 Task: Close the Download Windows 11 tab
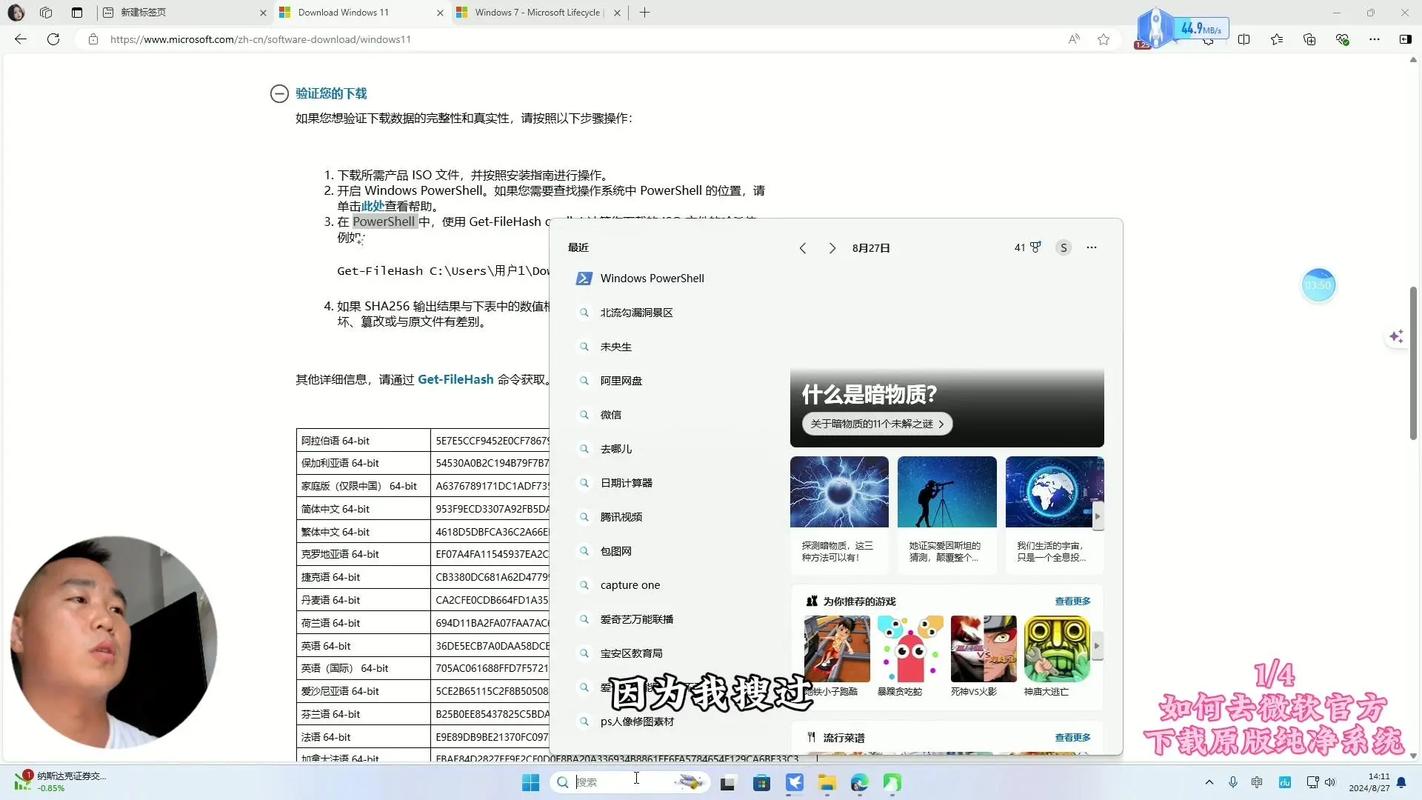tap(439, 13)
